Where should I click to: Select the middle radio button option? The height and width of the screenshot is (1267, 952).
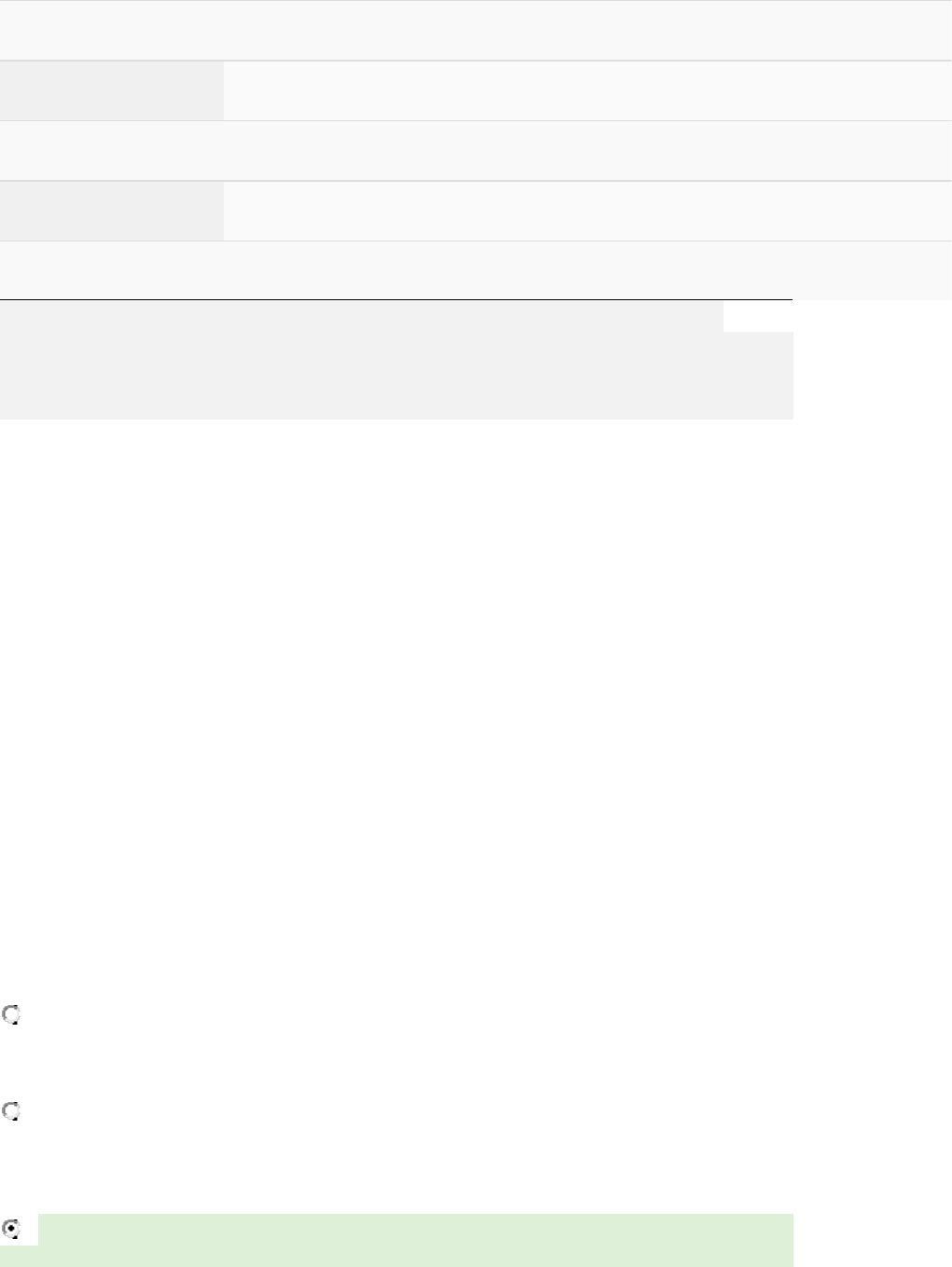(x=11, y=1111)
